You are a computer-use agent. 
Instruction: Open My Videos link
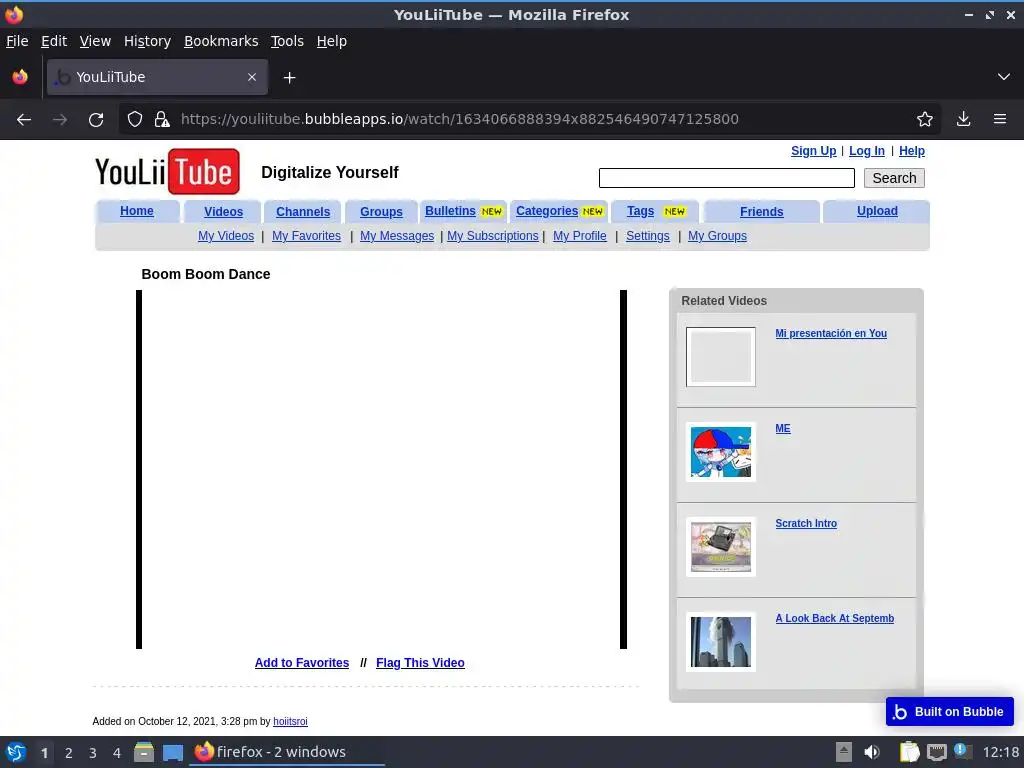click(226, 236)
